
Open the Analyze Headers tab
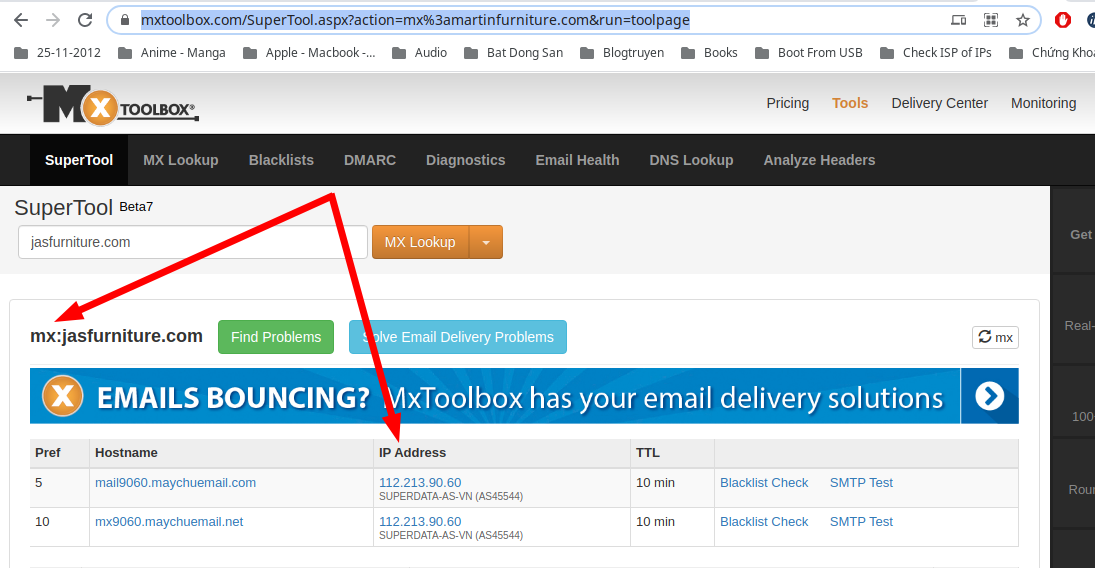coord(819,160)
